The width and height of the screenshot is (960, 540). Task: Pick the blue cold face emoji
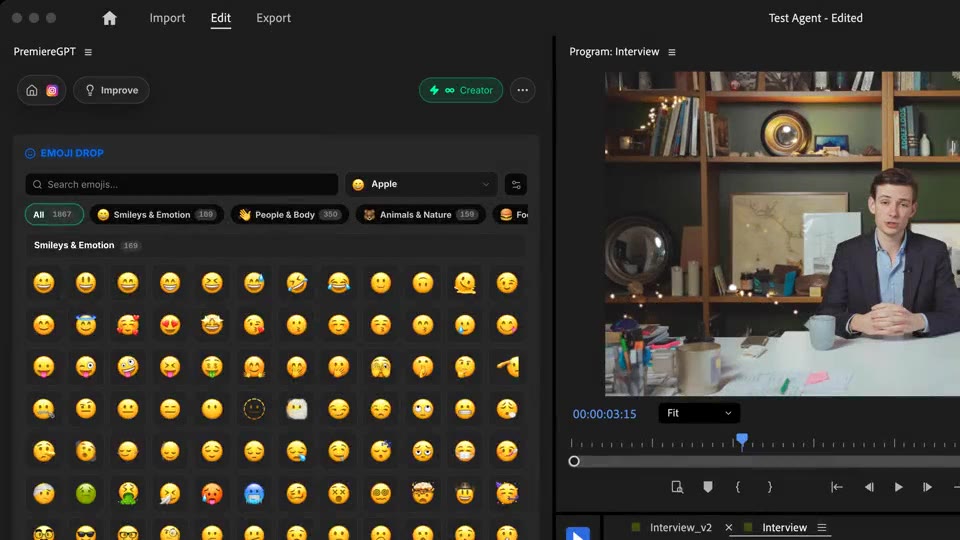(254, 493)
